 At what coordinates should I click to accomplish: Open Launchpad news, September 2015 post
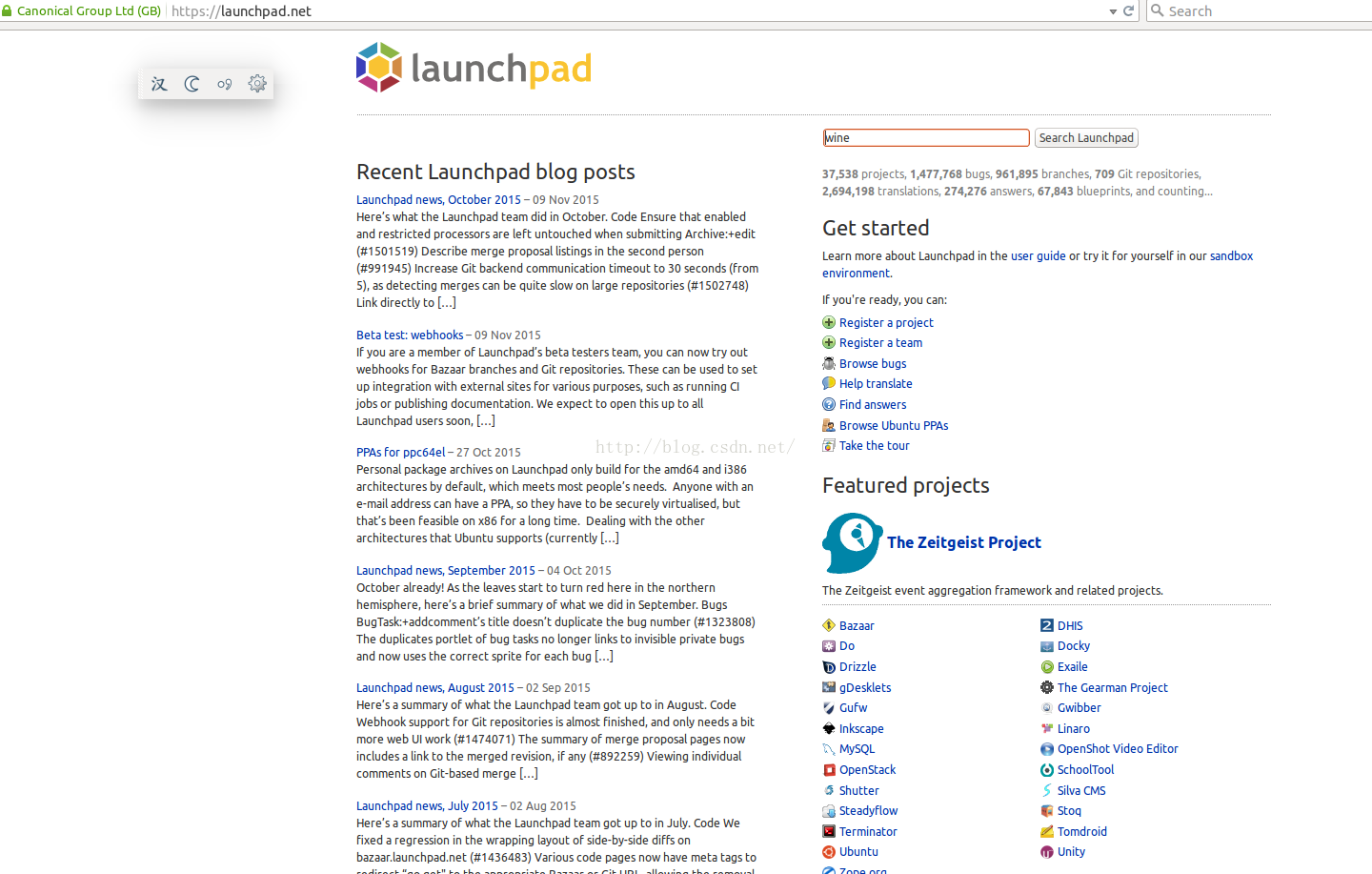click(x=446, y=570)
